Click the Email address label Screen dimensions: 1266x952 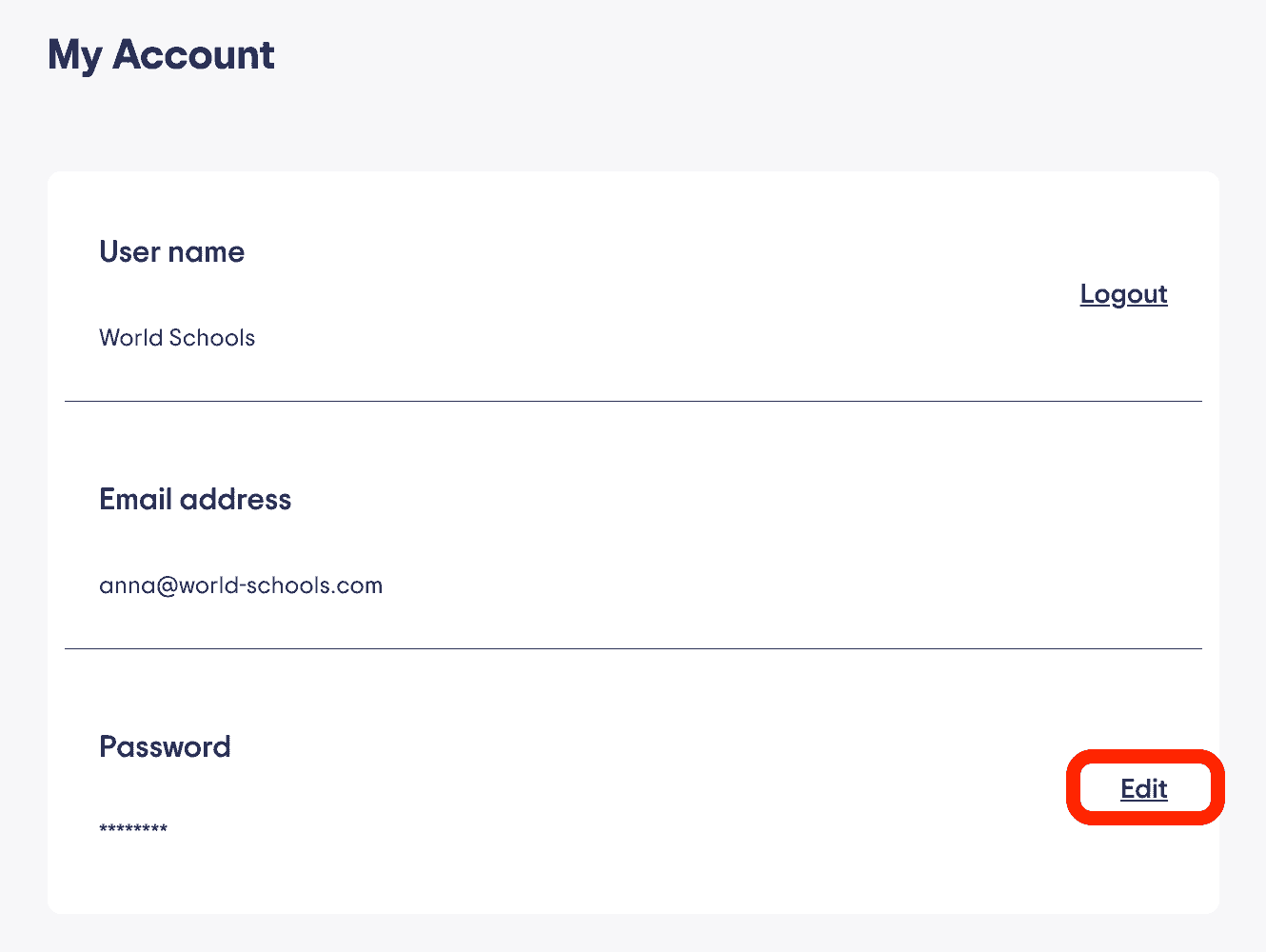coord(195,500)
